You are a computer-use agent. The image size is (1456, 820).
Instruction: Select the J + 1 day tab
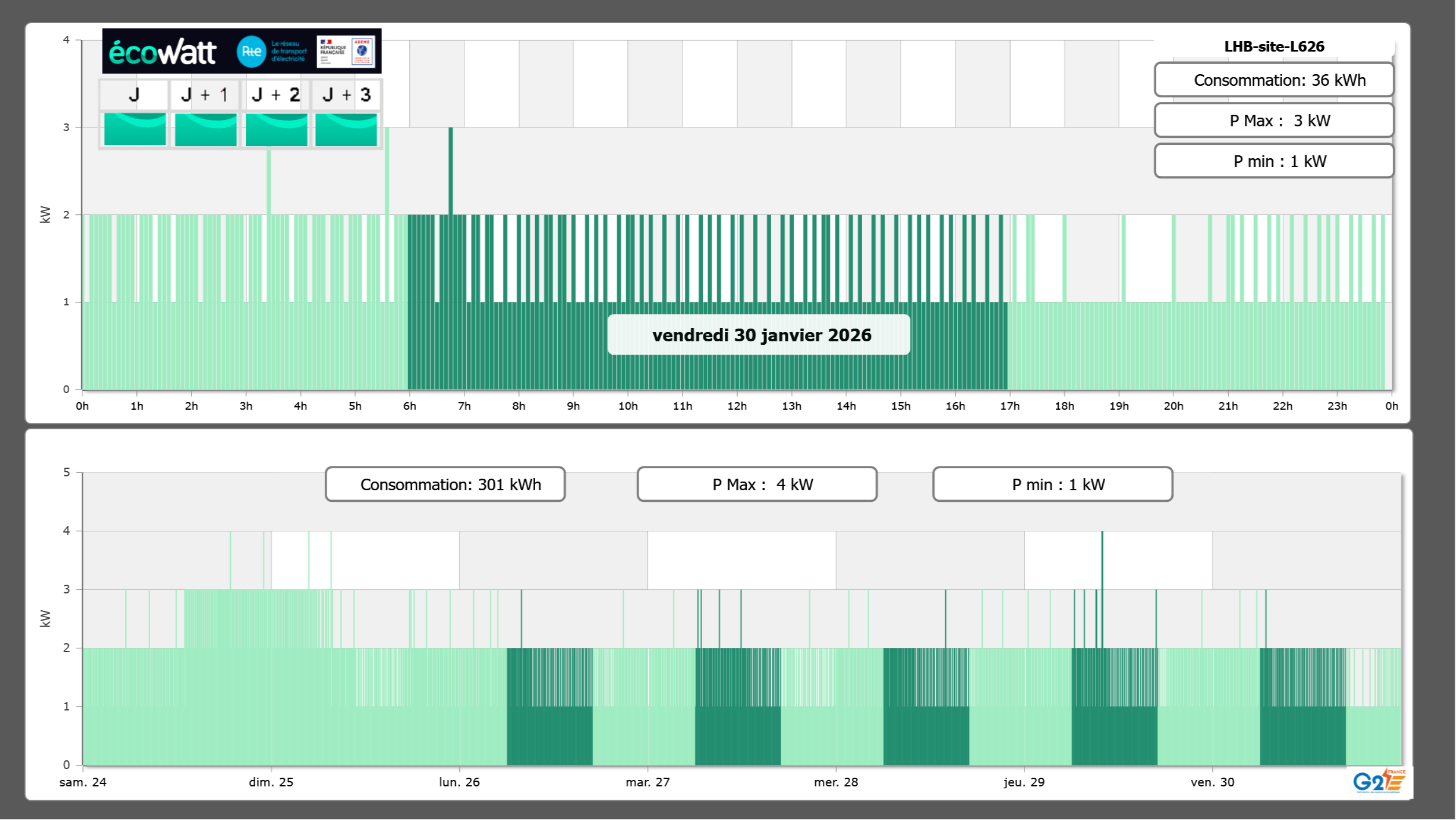tap(205, 95)
